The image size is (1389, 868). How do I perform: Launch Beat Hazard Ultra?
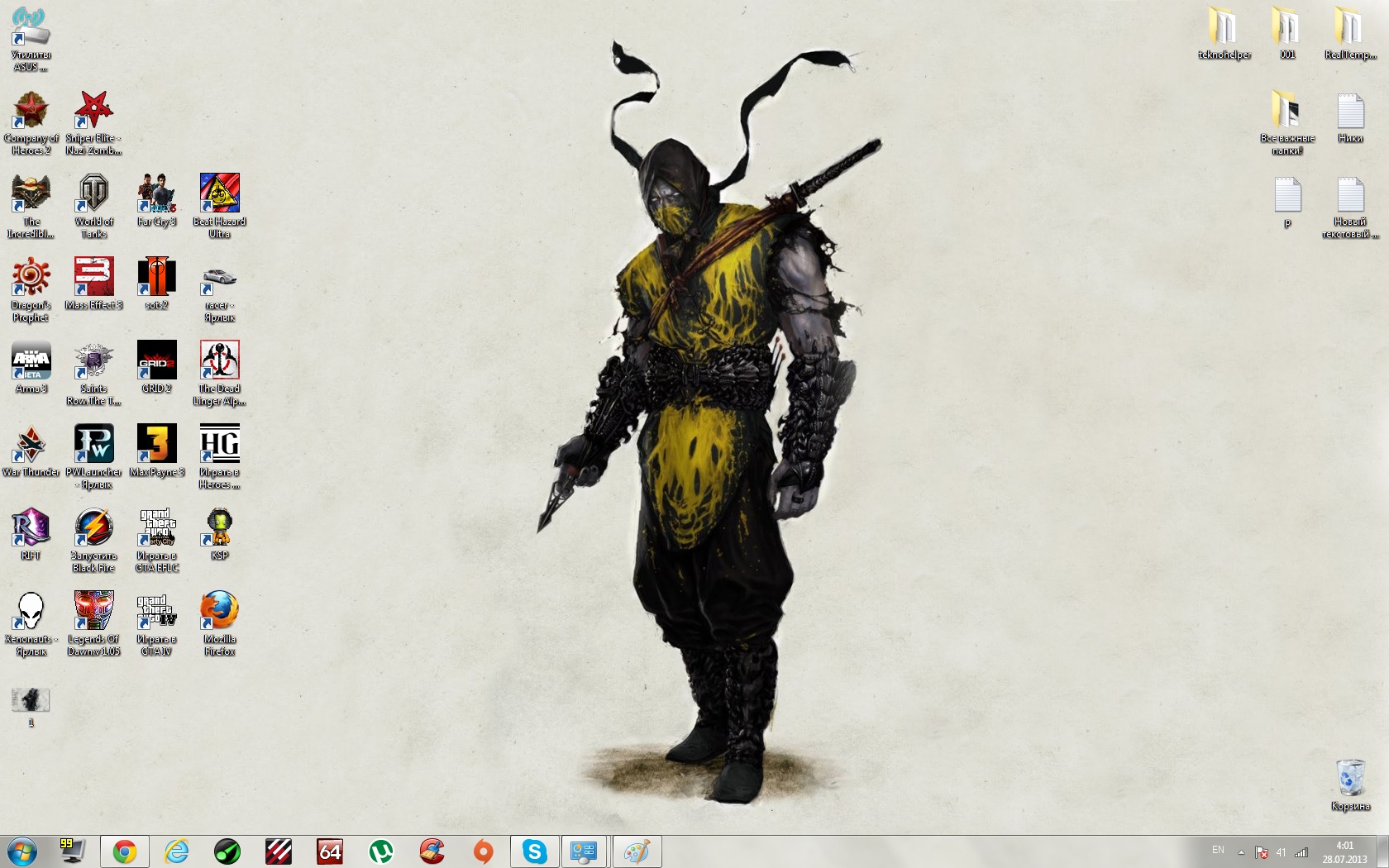pos(219,207)
